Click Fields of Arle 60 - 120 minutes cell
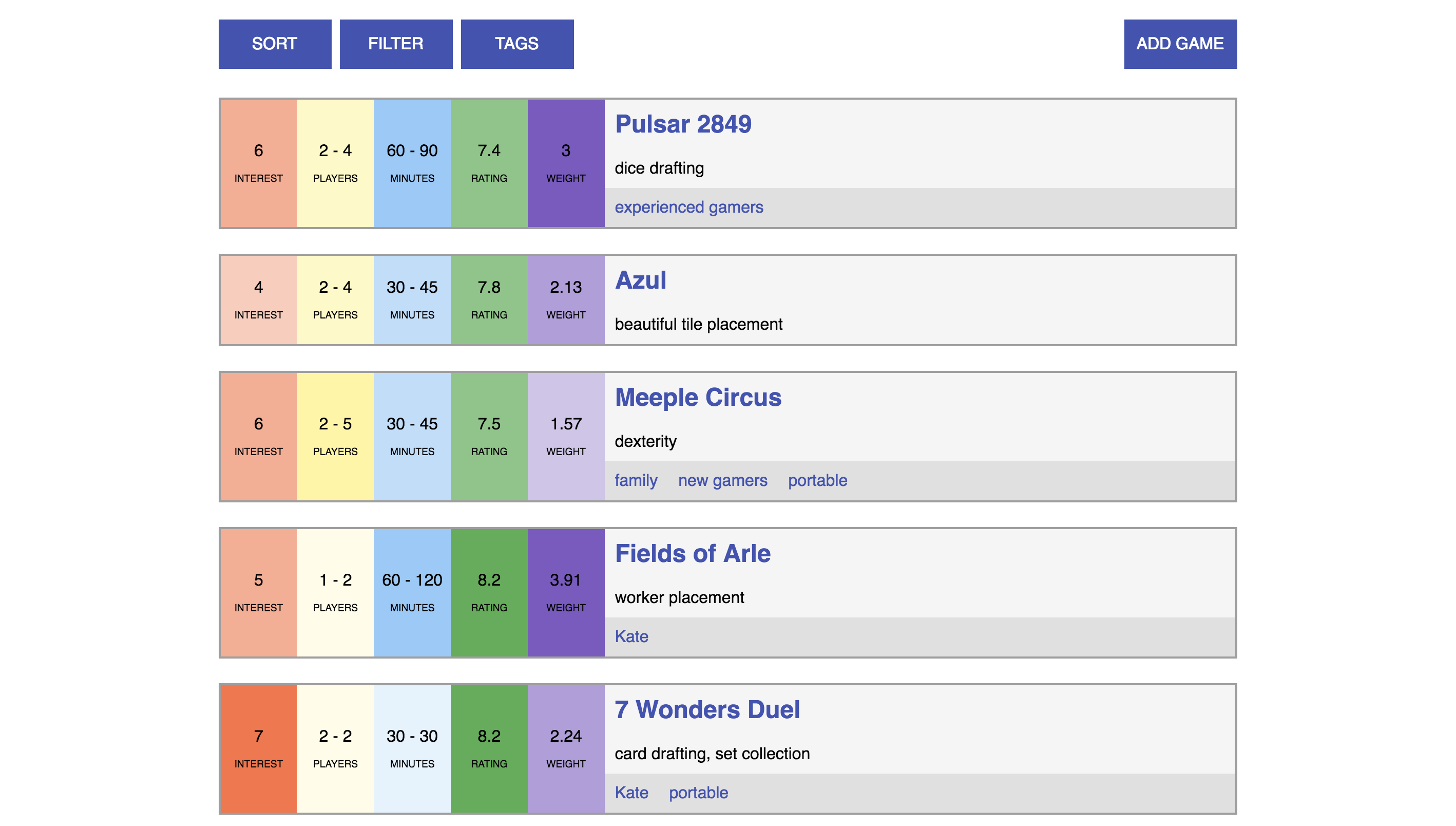Image resolution: width=1456 pixels, height=826 pixels. (412, 592)
